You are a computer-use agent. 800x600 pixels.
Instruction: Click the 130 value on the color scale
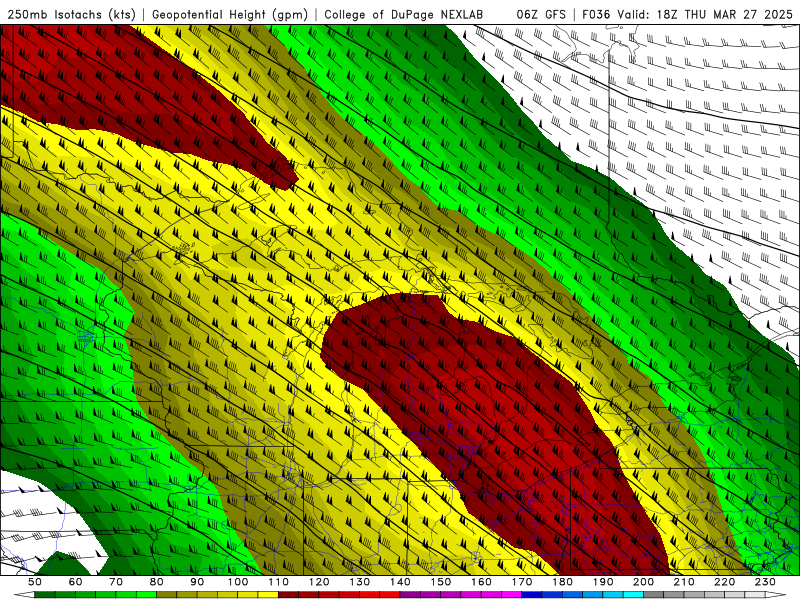[x=360, y=582]
